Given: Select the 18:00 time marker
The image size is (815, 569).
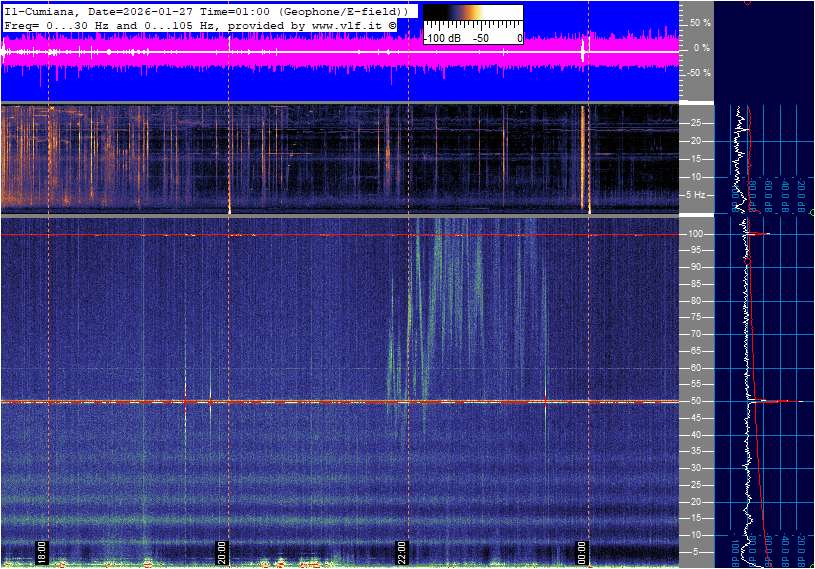Looking at the screenshot, I should pos(42,551).
